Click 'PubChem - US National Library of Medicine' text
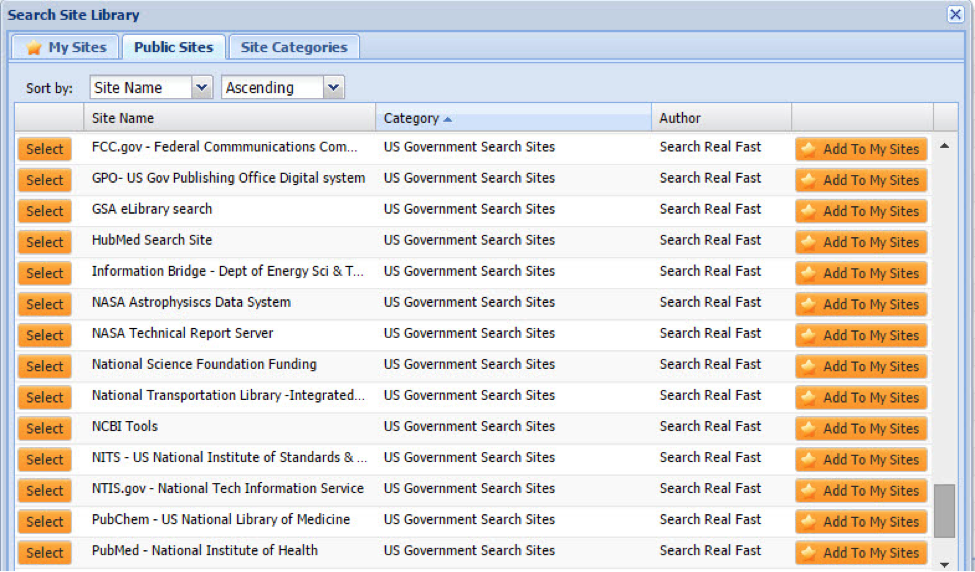The height and width of the screenshot is (572, 975). 221,520
